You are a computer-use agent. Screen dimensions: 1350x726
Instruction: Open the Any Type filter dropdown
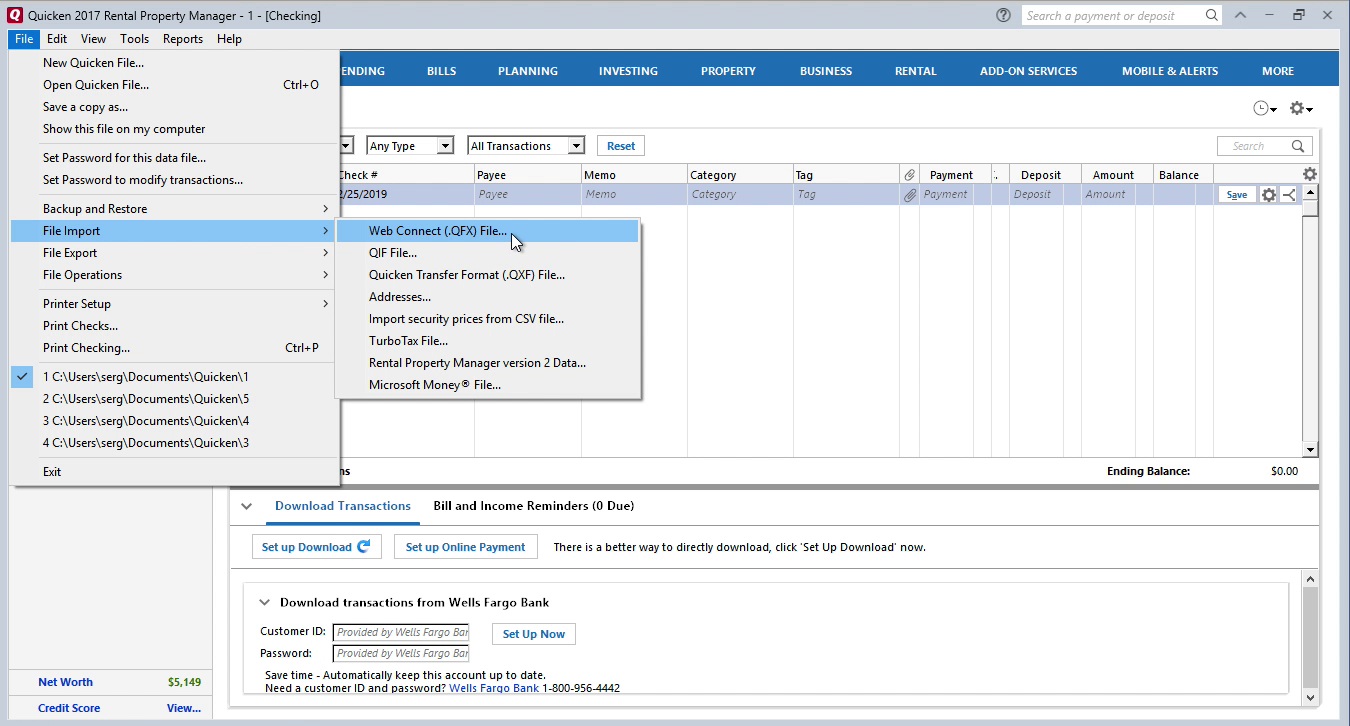[445, 146]
